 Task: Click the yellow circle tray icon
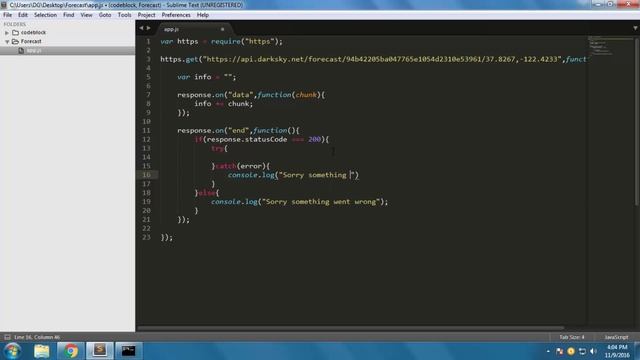[x=571, y=351]
